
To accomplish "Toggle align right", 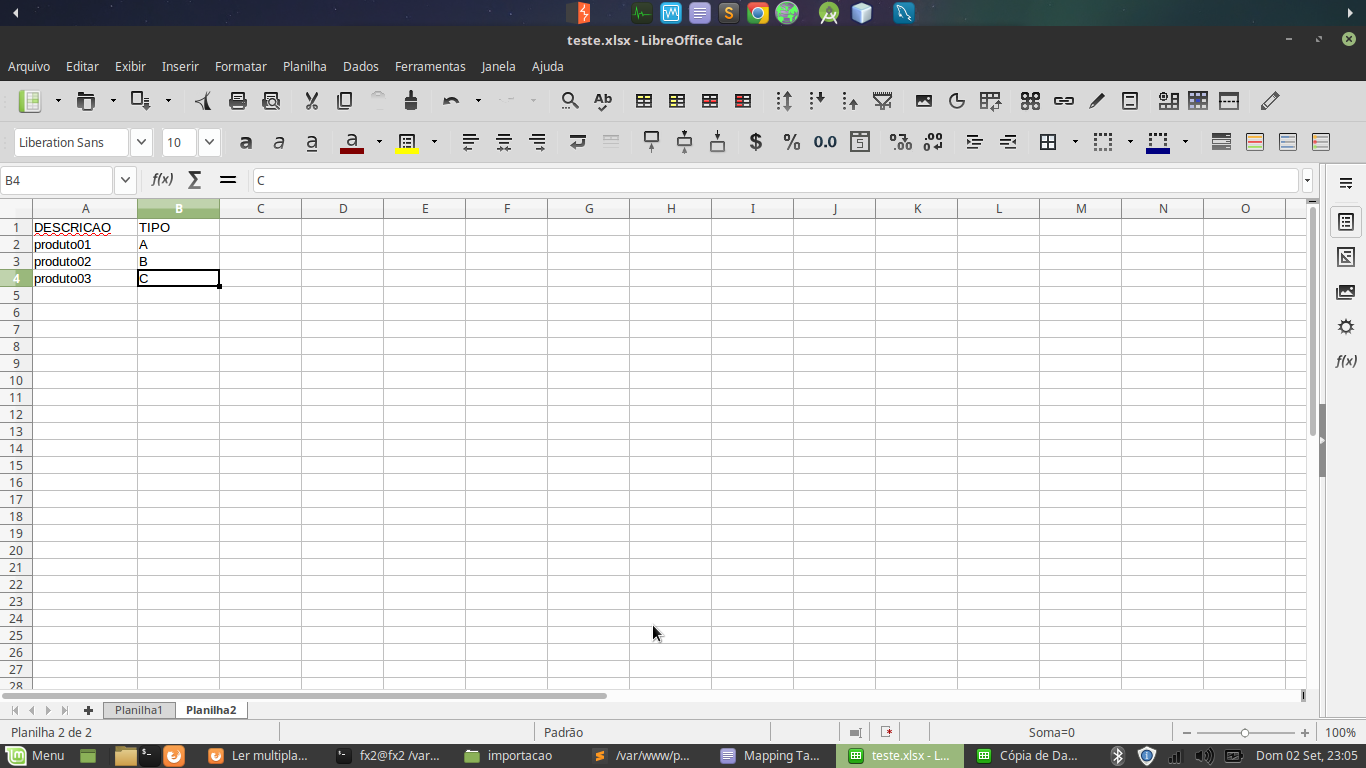I will click(x=538, y=142).
